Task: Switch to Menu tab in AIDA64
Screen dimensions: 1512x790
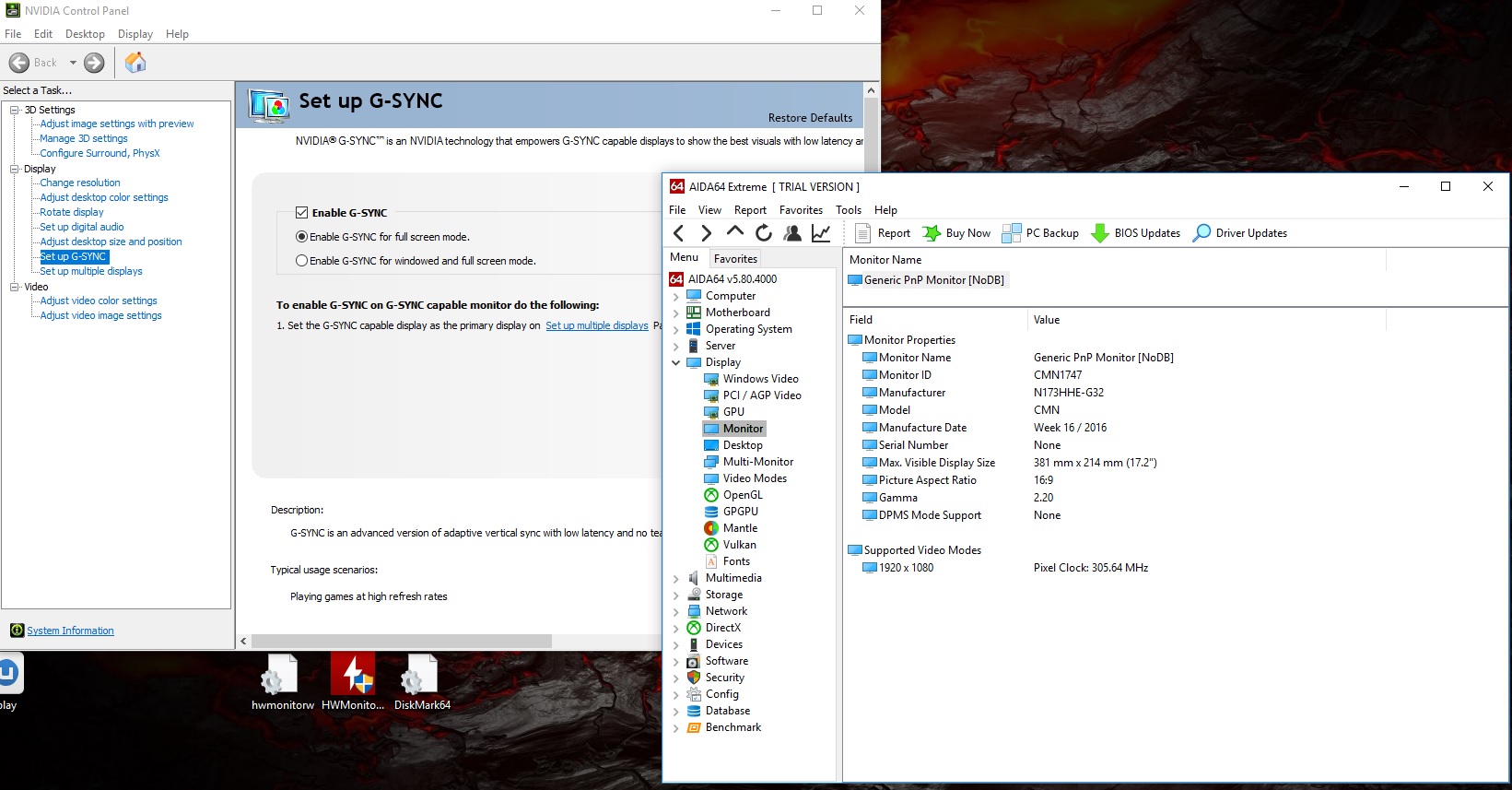Action: click(685, 257)
